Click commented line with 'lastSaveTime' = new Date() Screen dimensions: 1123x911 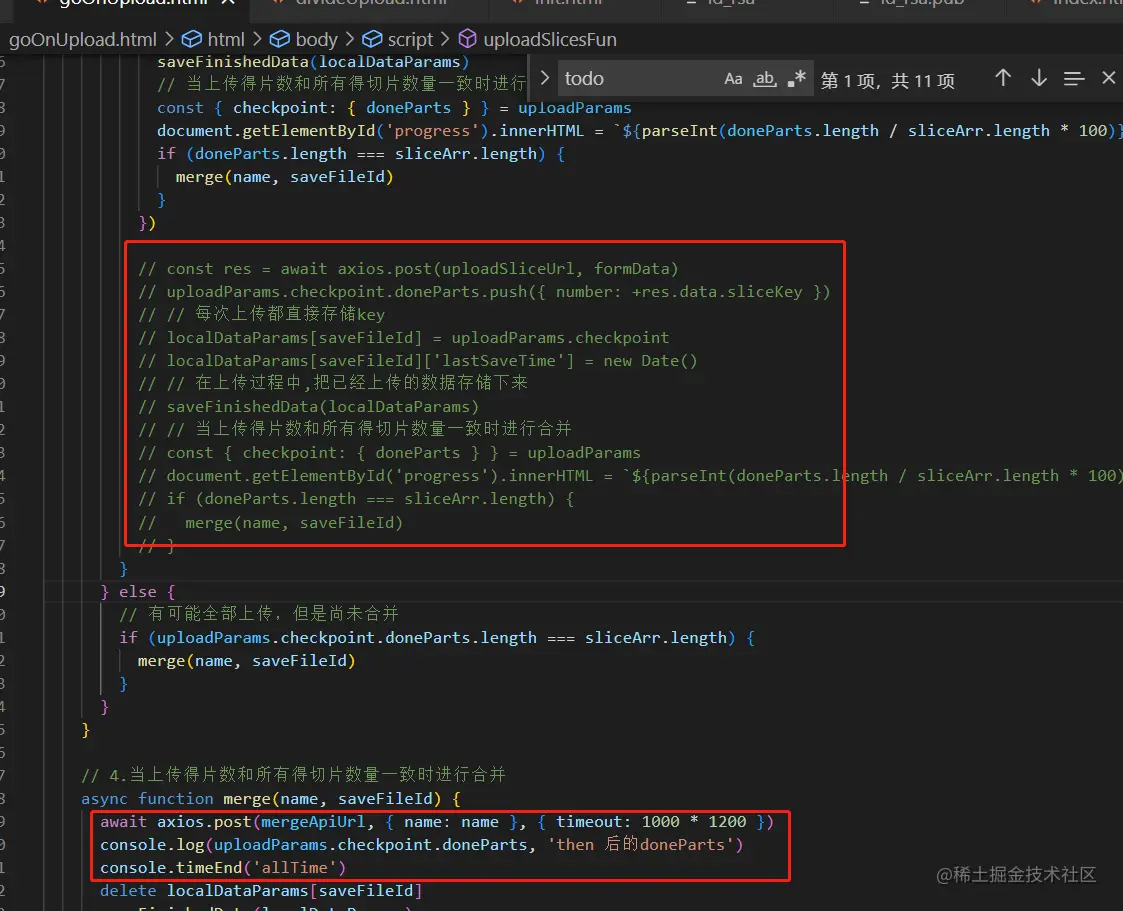tap(418, 360)
